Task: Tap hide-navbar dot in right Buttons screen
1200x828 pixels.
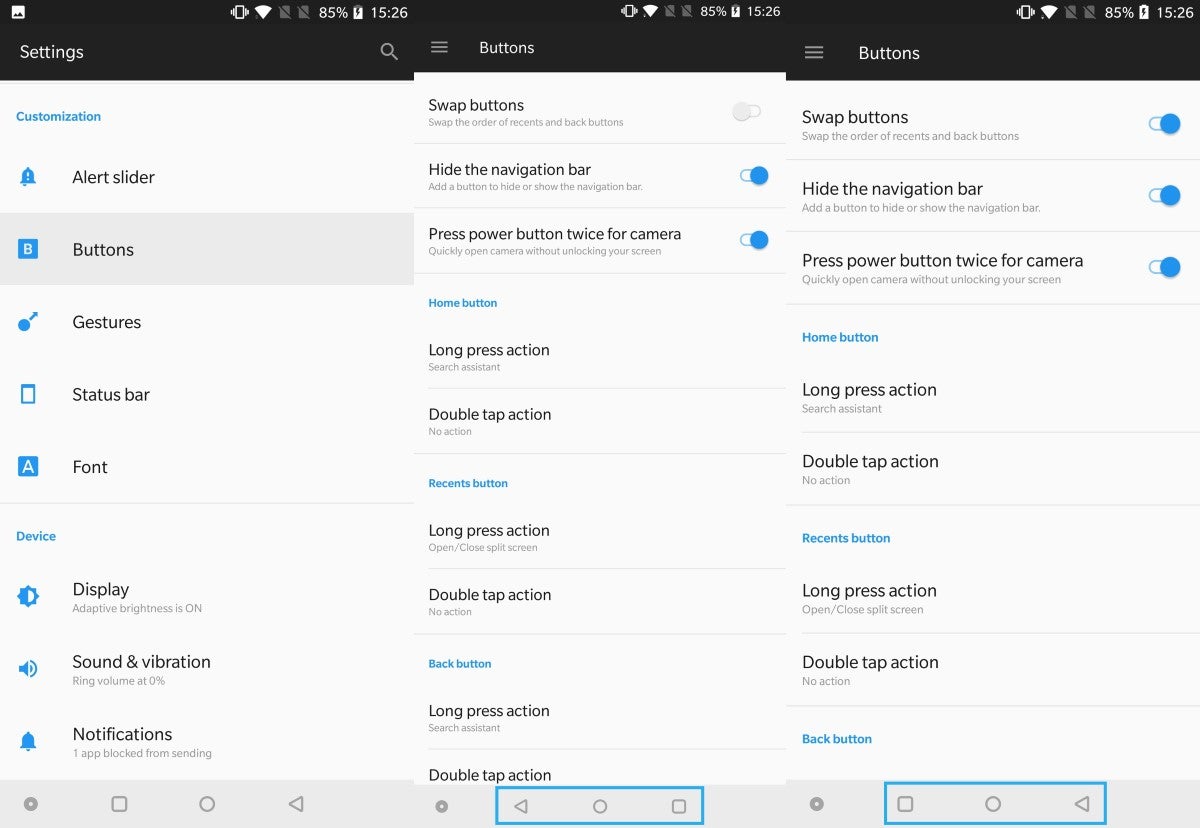Action: pyautogui.click(x=817, y=804)
